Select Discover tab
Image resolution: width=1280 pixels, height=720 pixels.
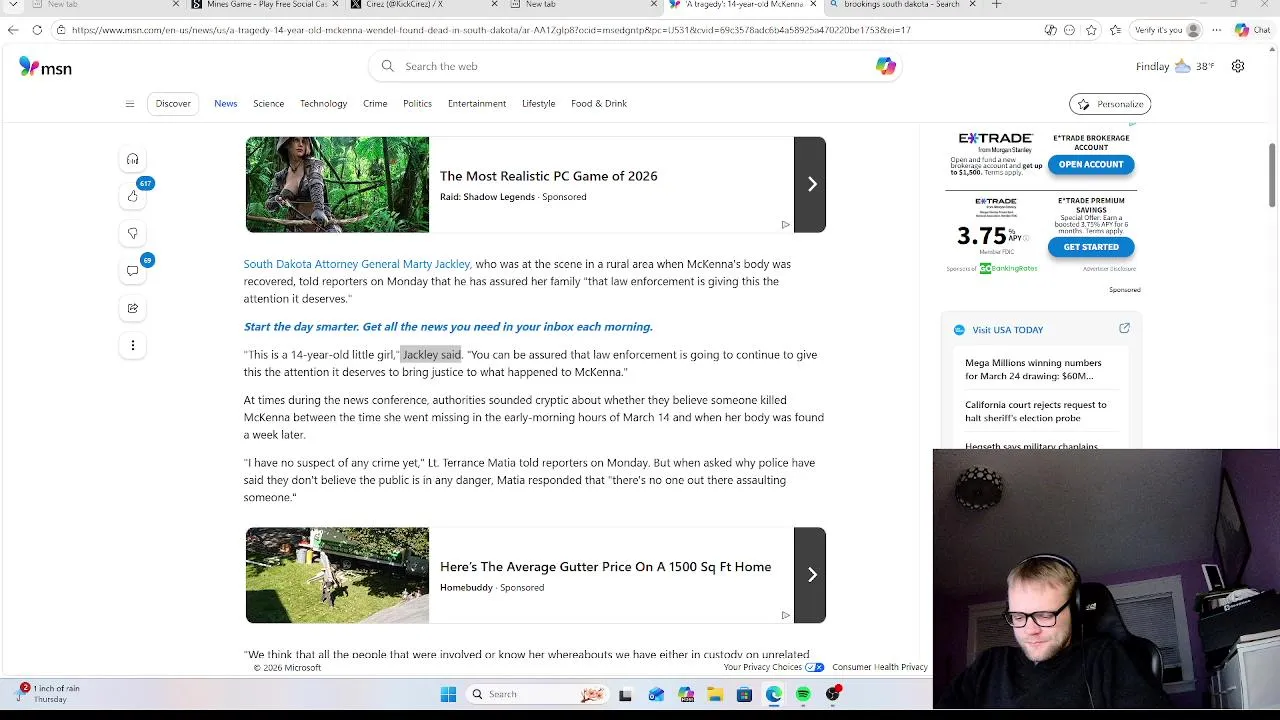[x=173, y=103]
